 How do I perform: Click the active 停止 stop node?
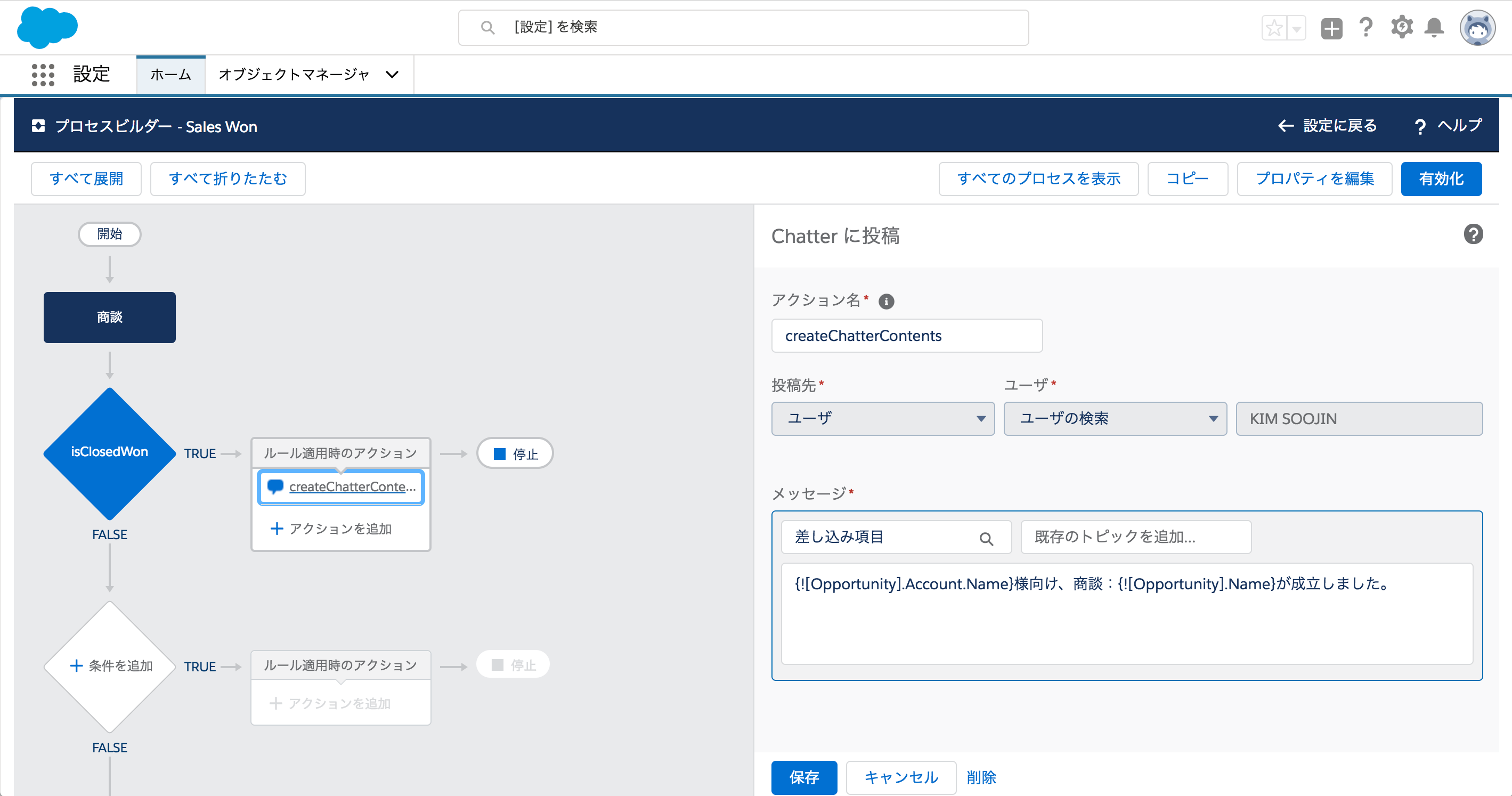(515, 453)
